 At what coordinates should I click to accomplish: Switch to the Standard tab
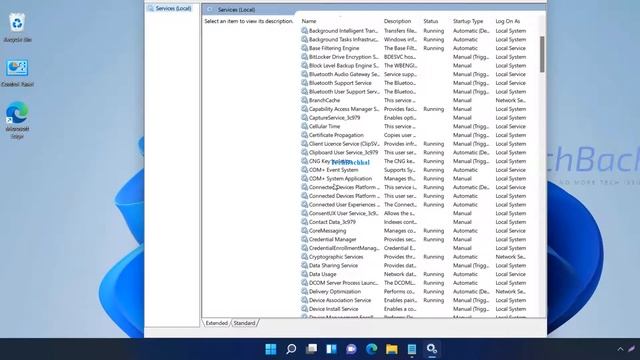coord(244,323)
